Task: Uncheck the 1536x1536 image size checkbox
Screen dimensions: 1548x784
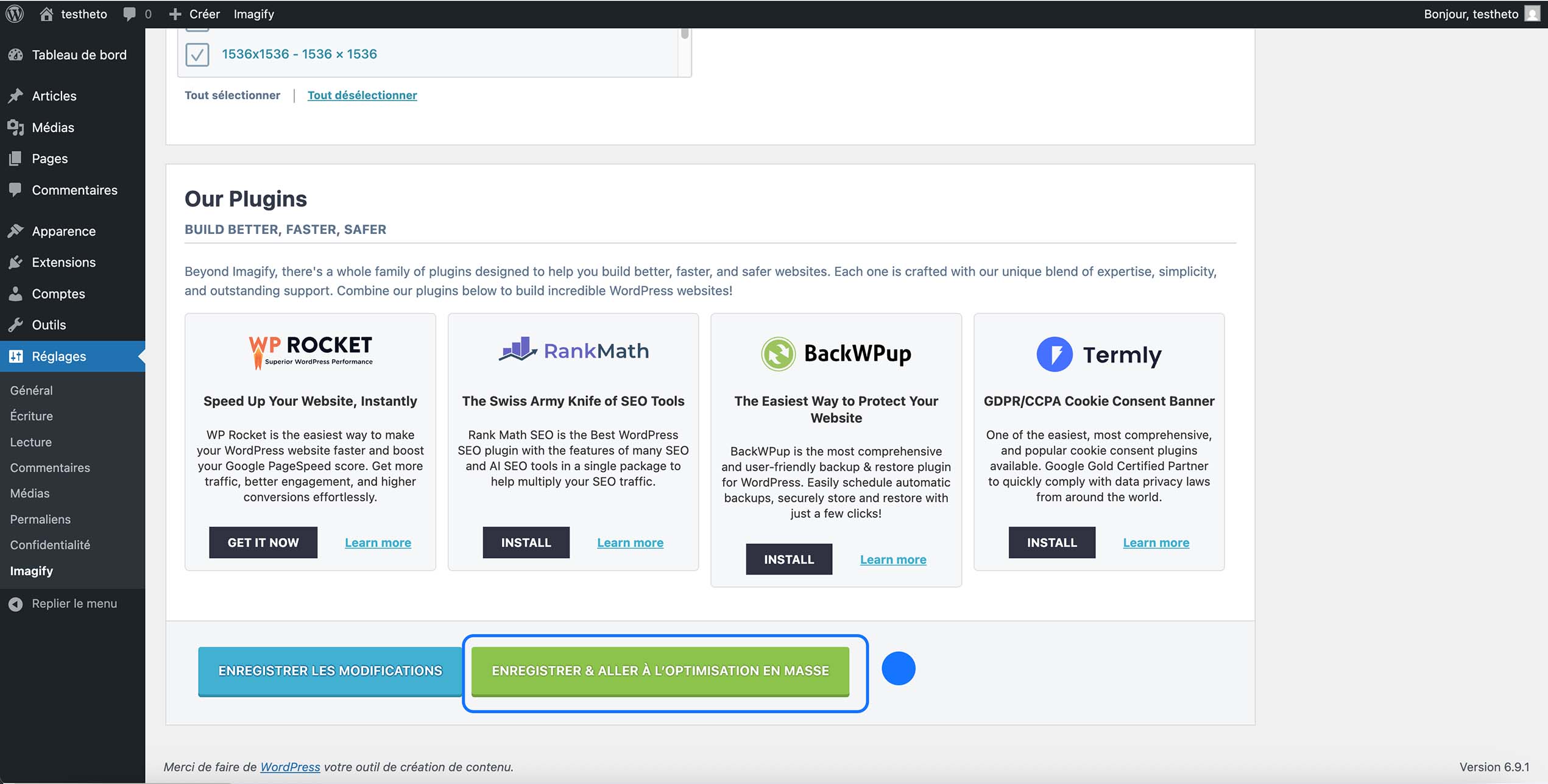Action: click(197, 54)
